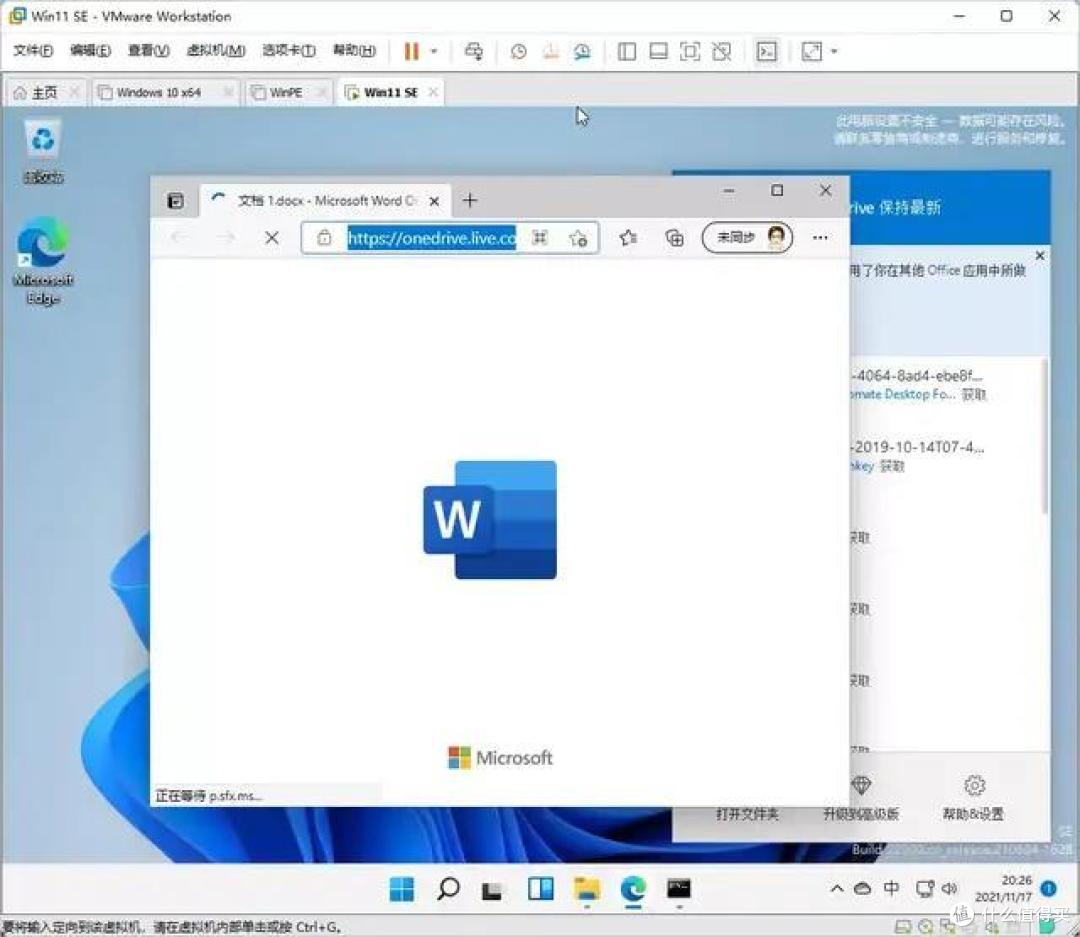Revert to snapshot via the toolbar icon
The image size is (1080, 937).
click(550, 52)
